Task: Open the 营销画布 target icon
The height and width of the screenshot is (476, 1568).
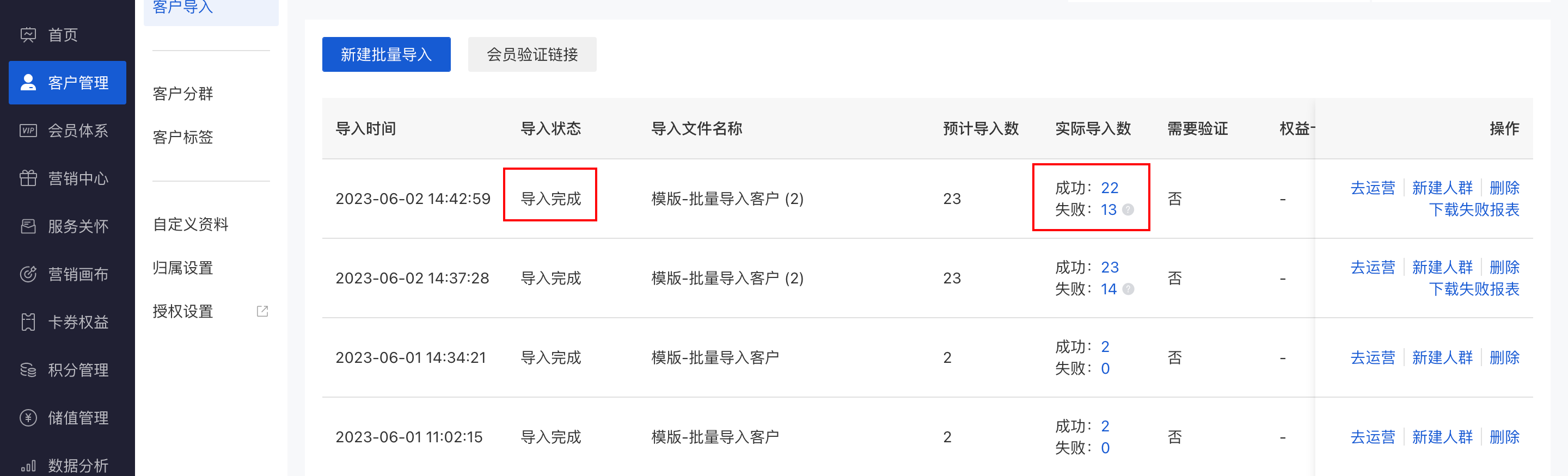Action: pos(28,274)
